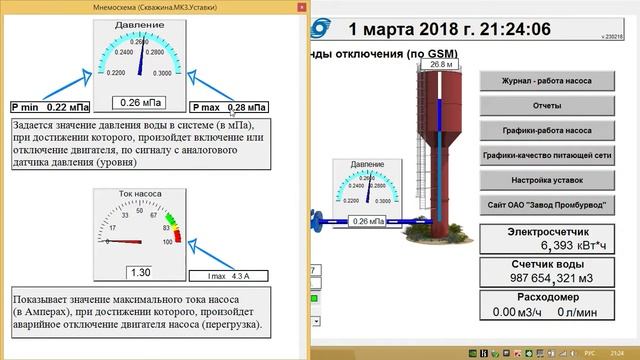Close the Мнемосхема setpoints window
The image size is (640, 360).
click(x=302, y=7)
